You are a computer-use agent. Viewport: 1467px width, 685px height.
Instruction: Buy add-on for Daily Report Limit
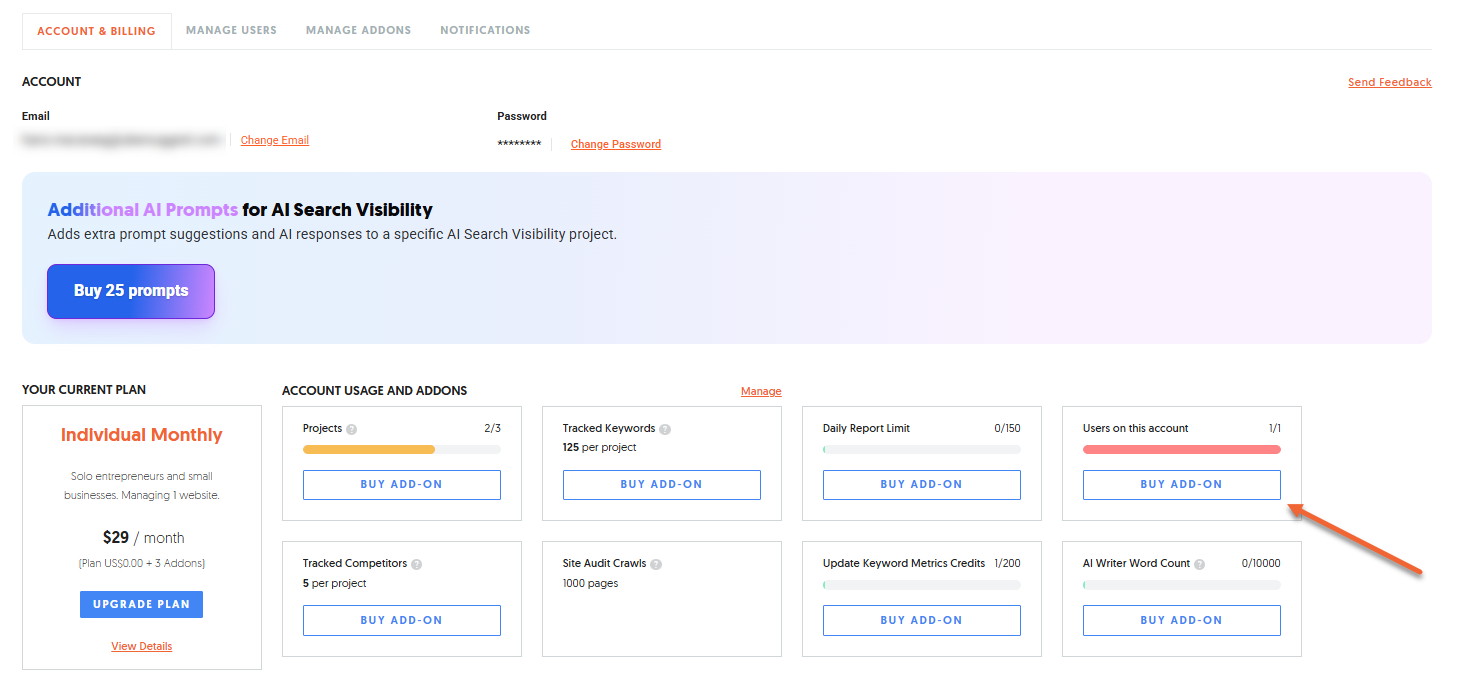(x=922, y=484)
